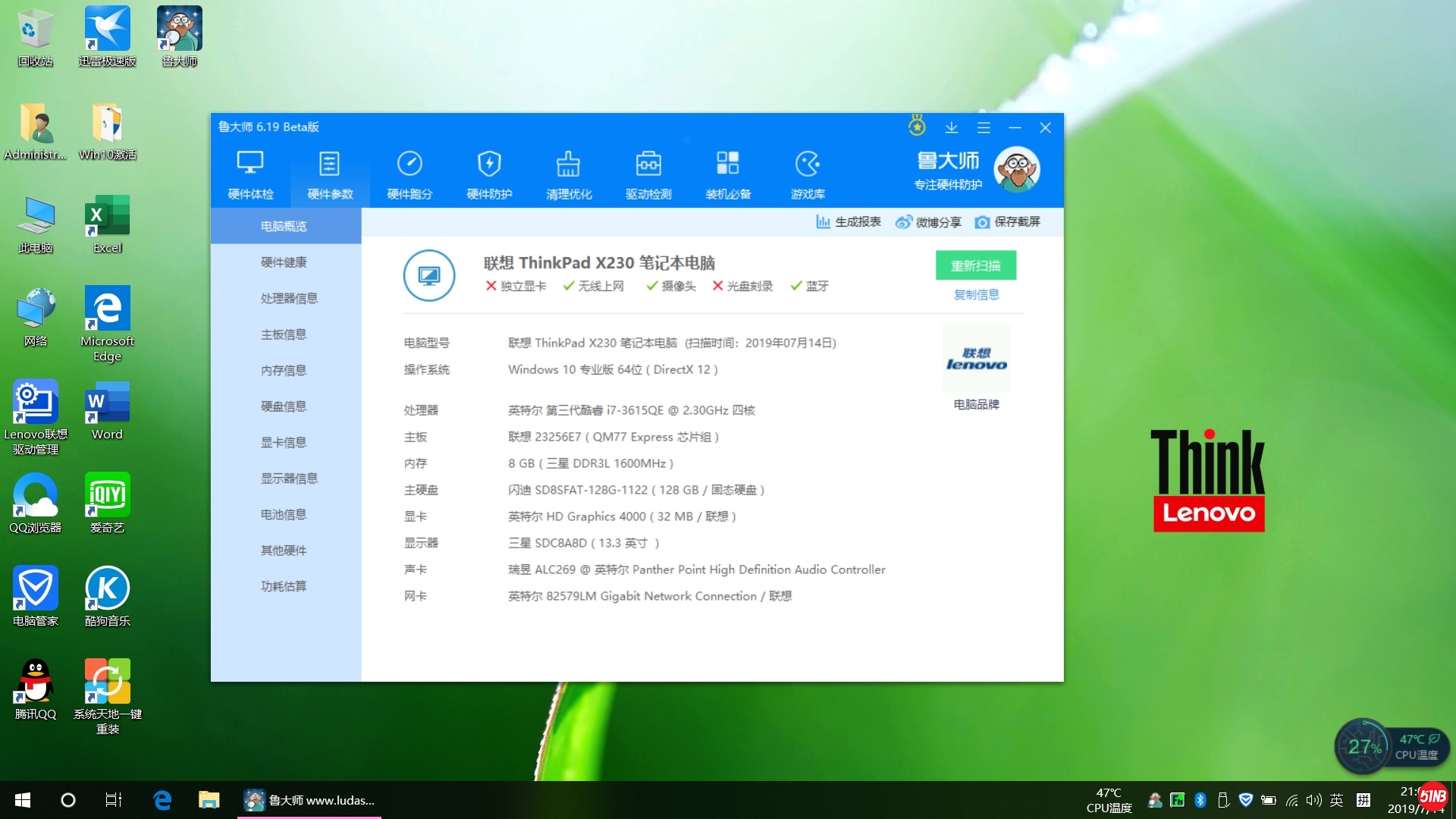Click the 复制信息 copy info link
The image size is (1456, 819).
(976, 294)
